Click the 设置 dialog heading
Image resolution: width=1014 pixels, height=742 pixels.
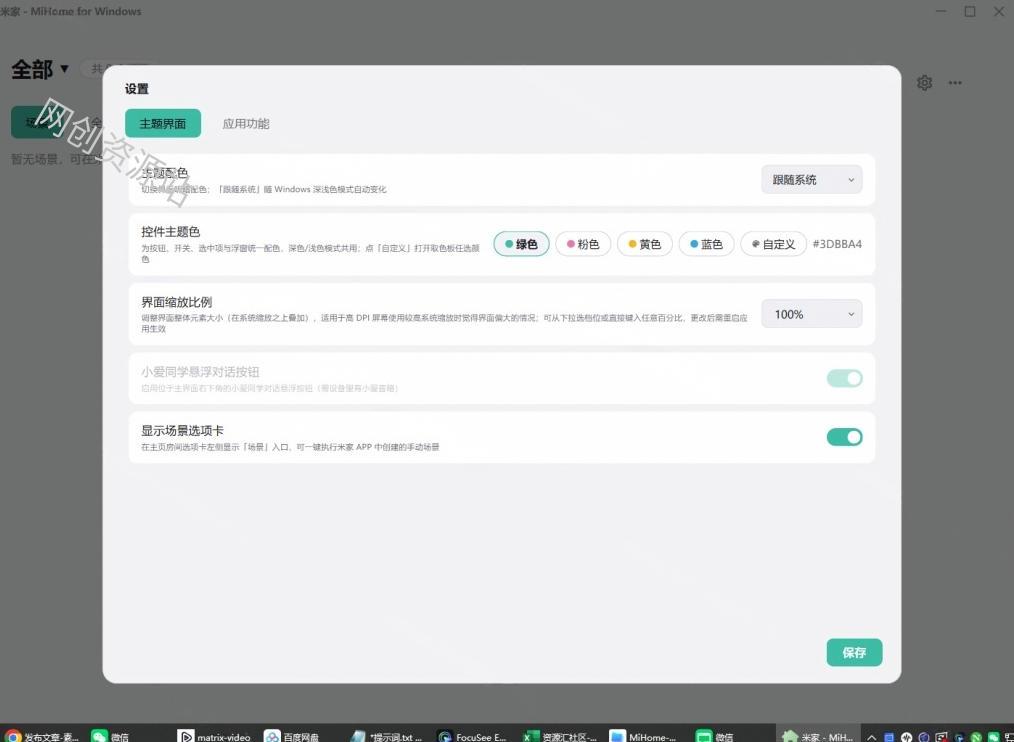point(136,89)
